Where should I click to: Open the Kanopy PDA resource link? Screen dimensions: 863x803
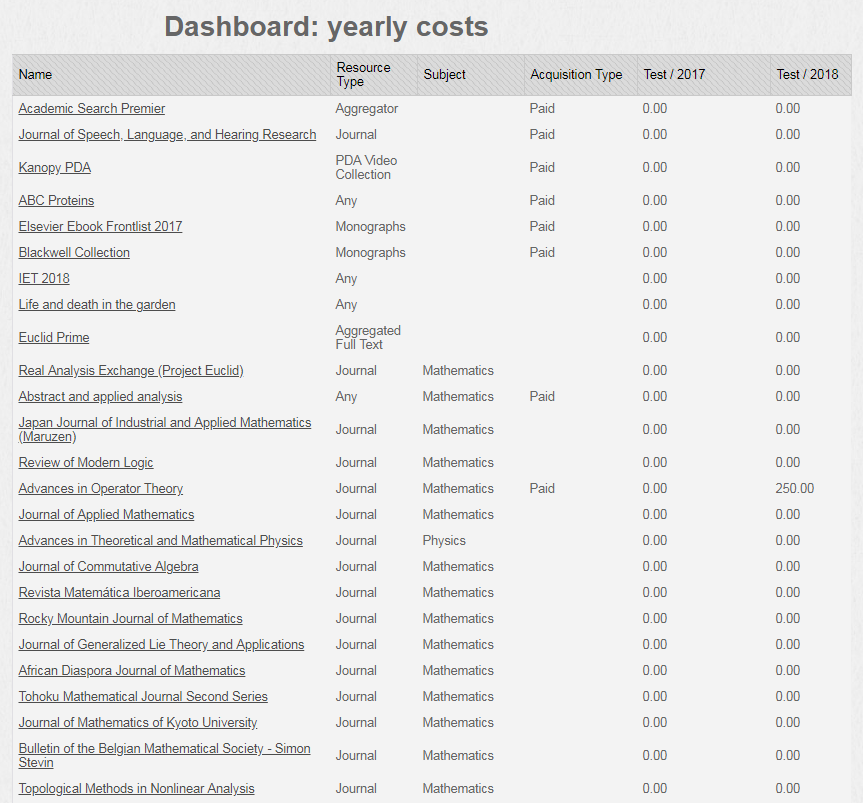pos(54,167)
